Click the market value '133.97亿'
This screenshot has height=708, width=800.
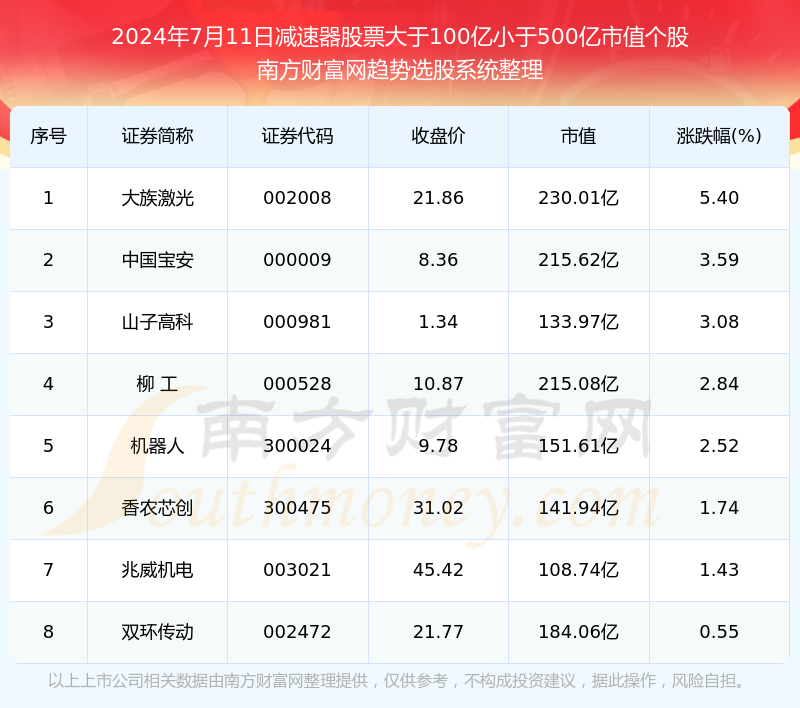(x=579, y=322)
